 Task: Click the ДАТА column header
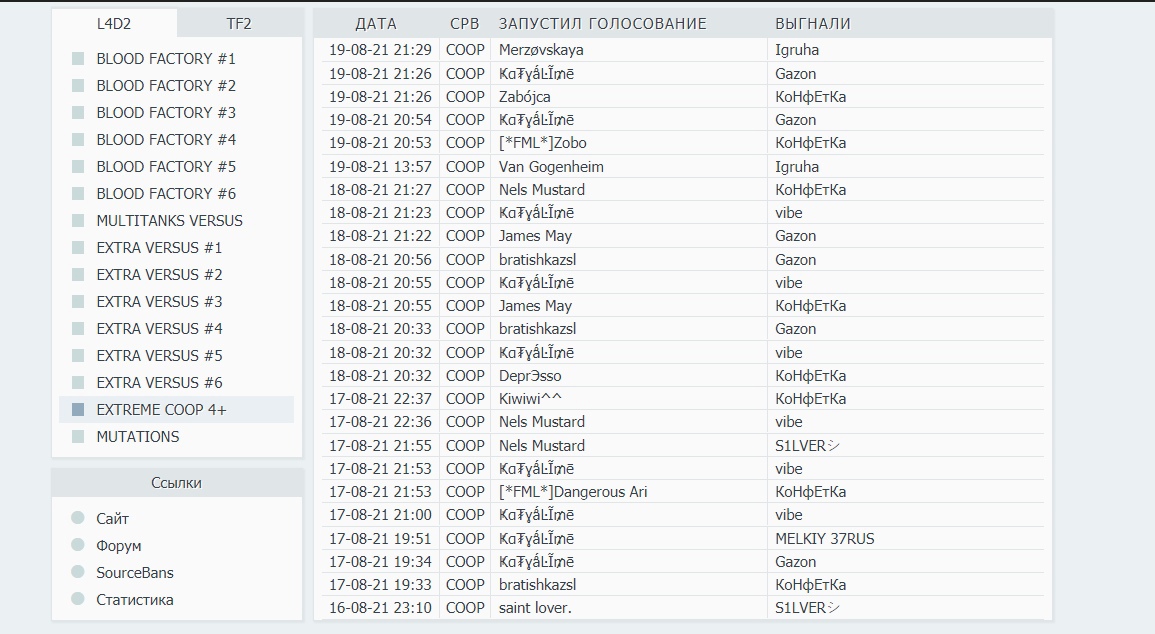coord(376,24)
